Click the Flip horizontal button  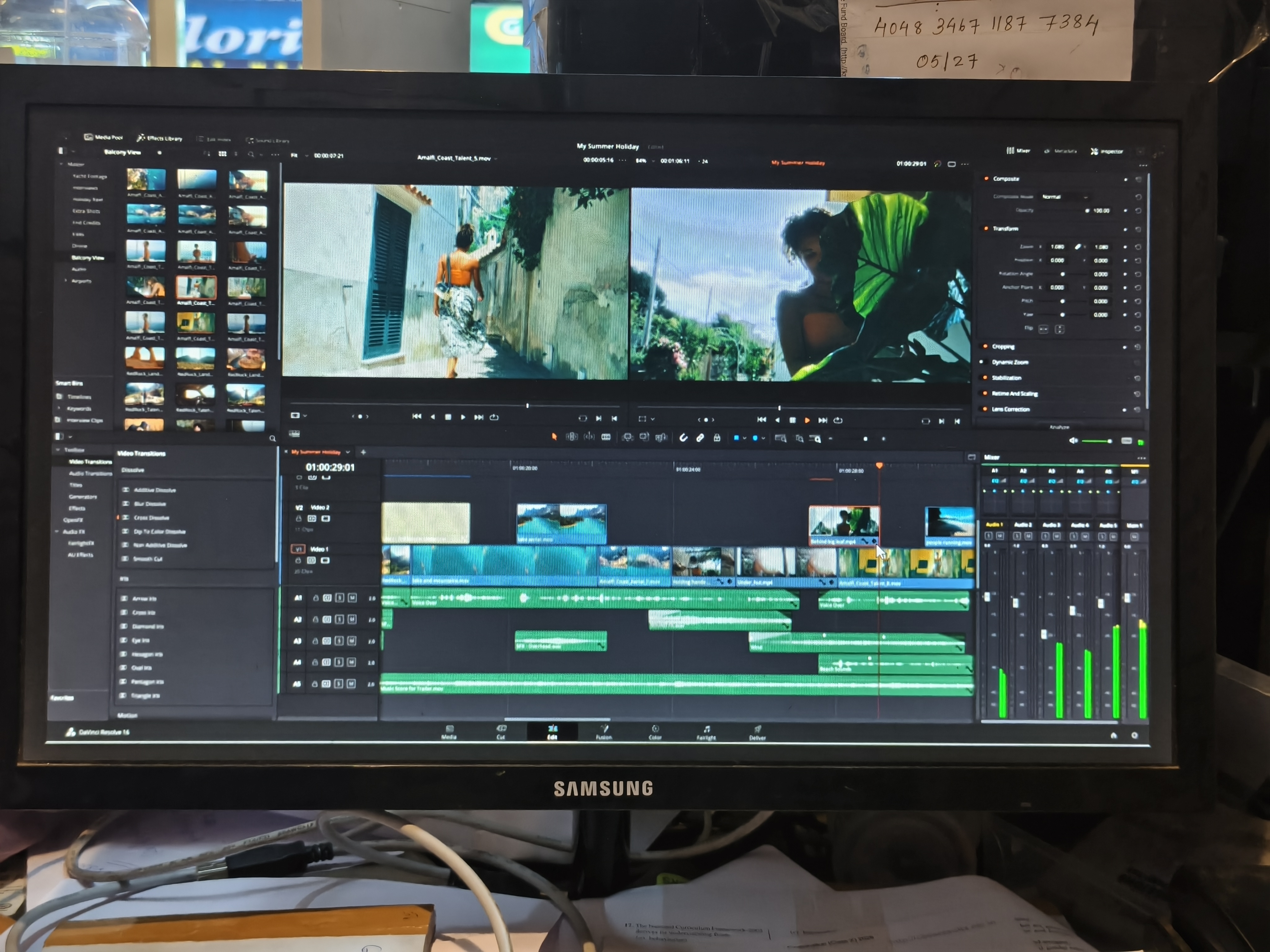point(1043,329)
